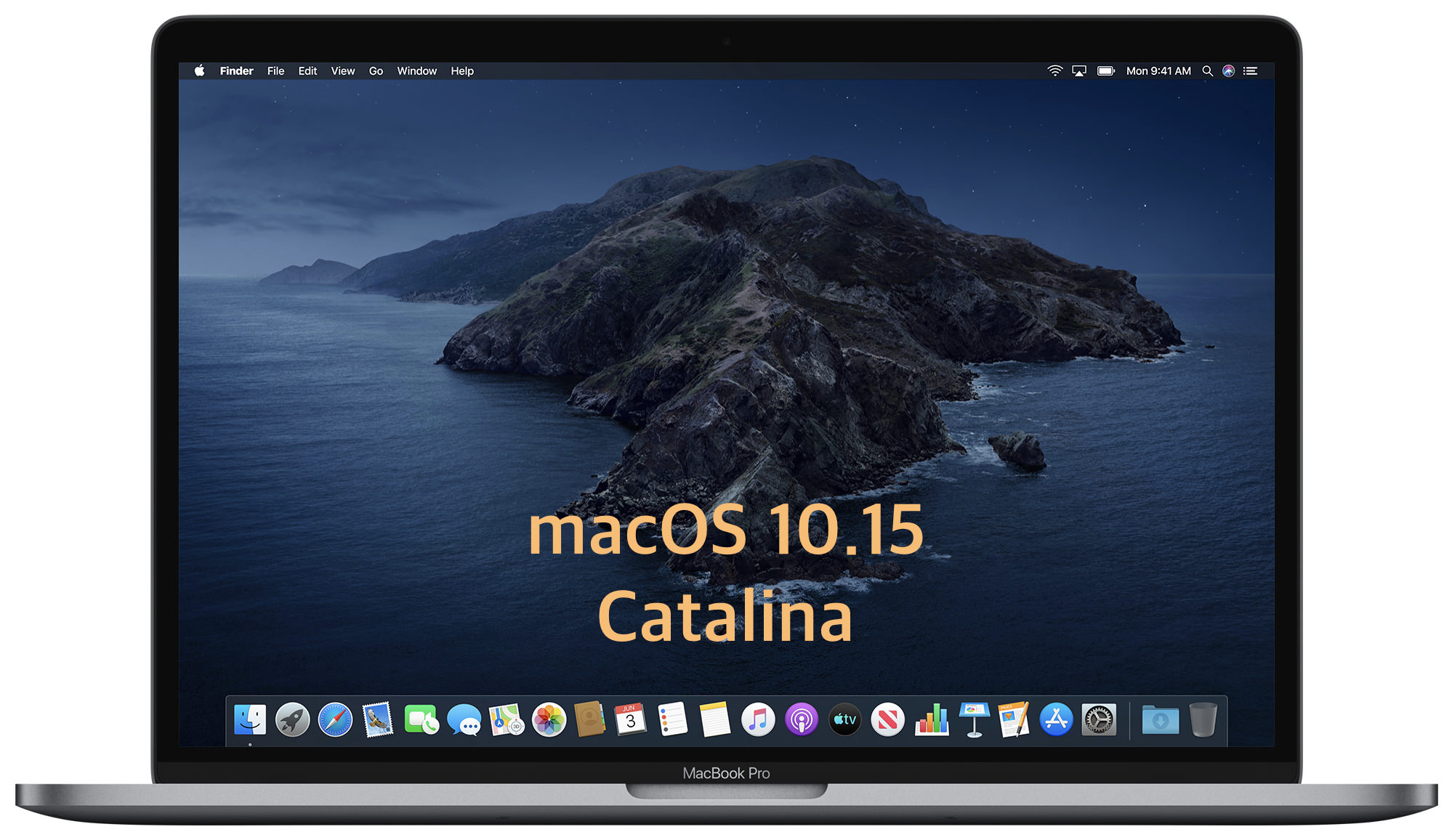1452x840 pixels.
Task: Open Notification Center list icon
Action: pyautogui.click(x=1250, y=70)
